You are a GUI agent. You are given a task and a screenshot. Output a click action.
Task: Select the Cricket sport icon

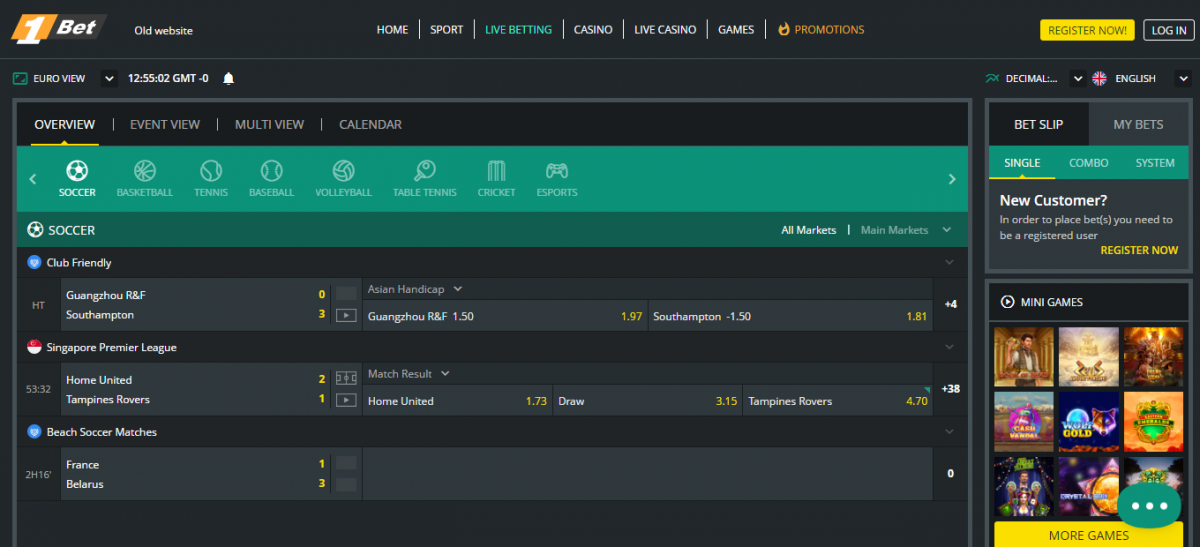click(497, 170)
